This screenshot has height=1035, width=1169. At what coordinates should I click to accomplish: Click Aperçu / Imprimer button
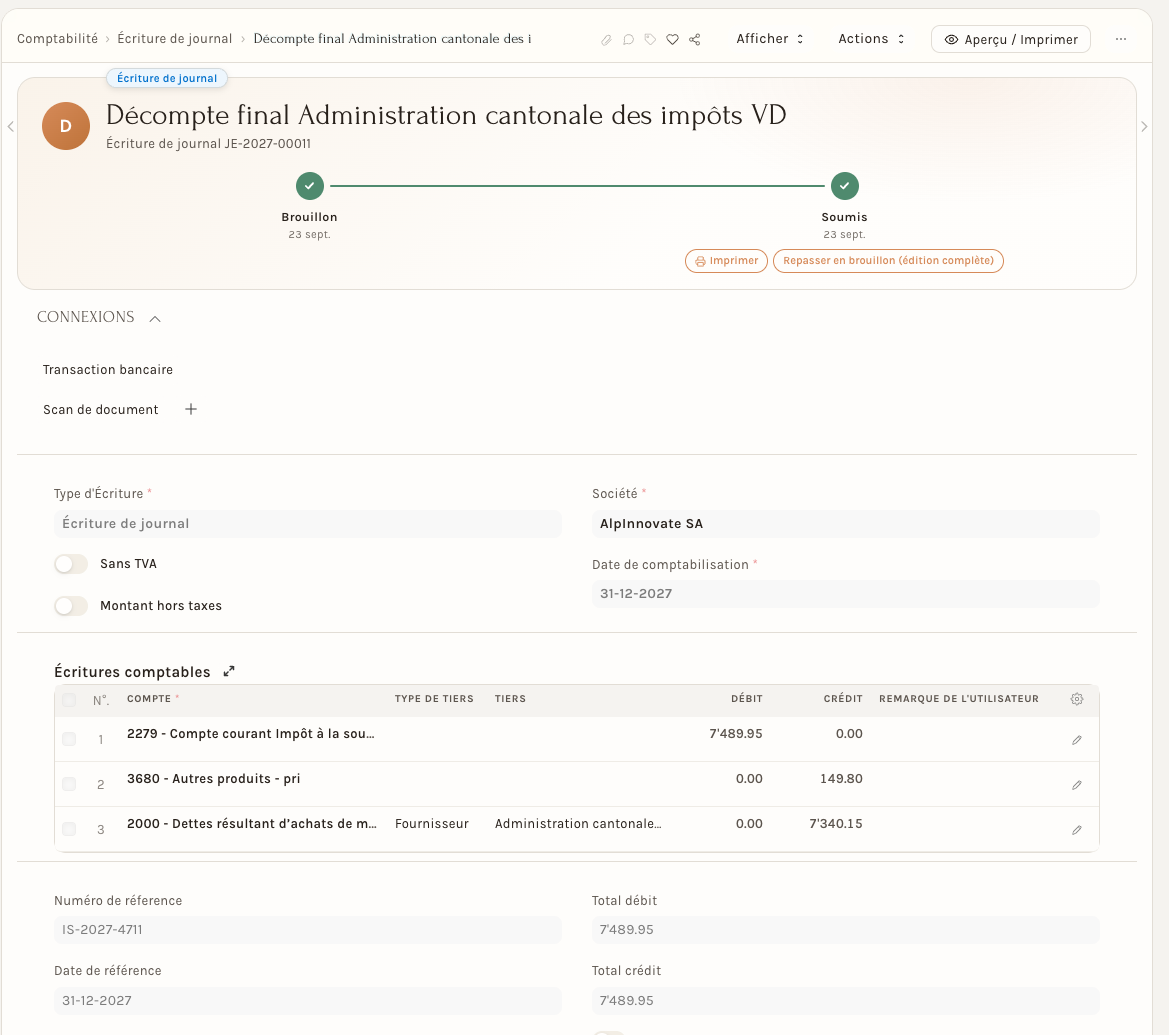point(1010,39)
